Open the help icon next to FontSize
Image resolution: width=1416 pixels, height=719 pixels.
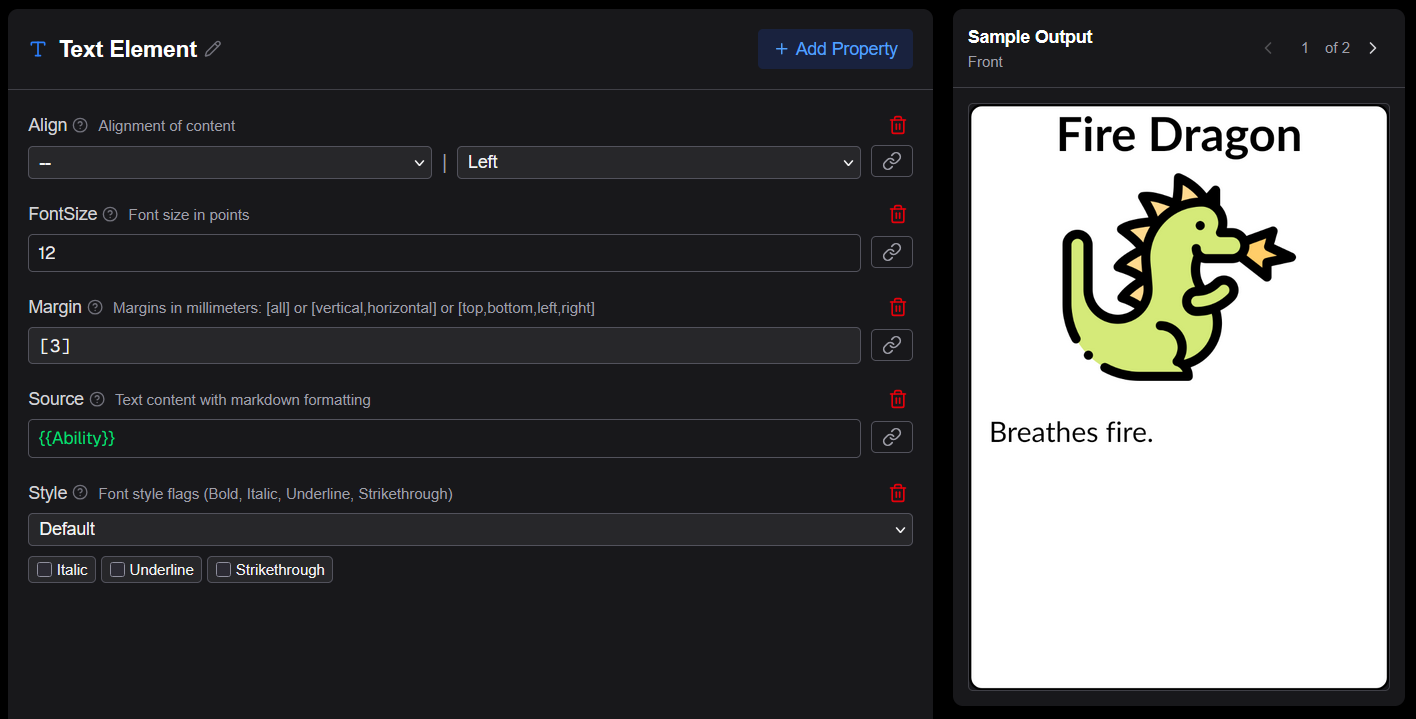[111, 214]
